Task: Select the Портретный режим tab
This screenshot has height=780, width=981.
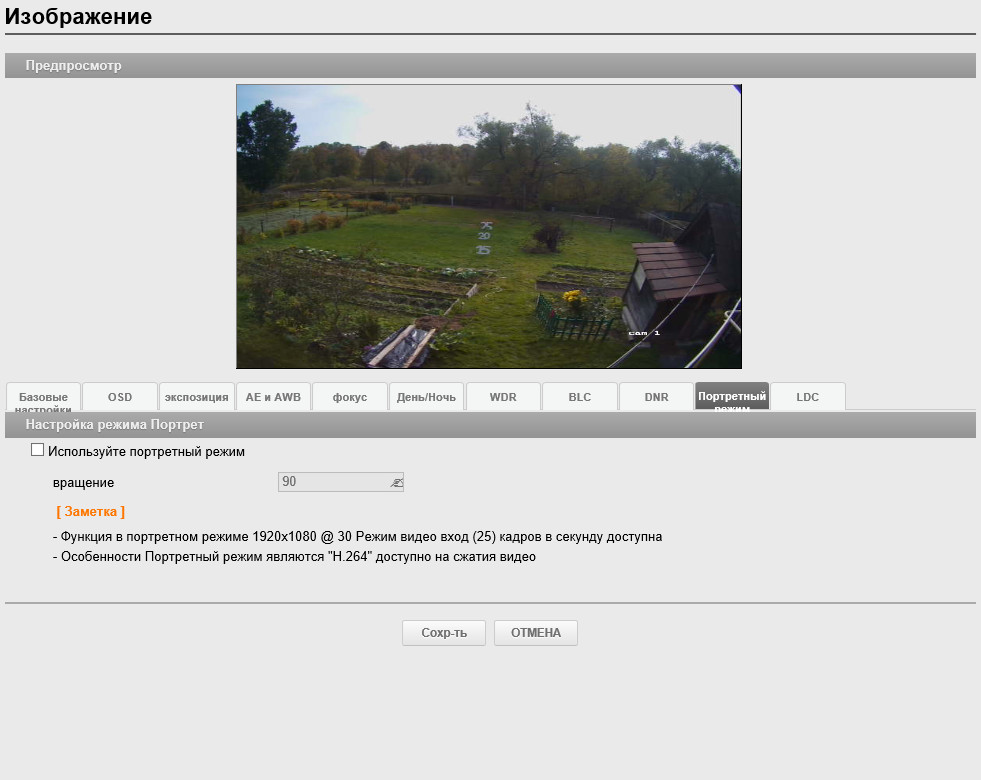Action: [x=732, y=397]
